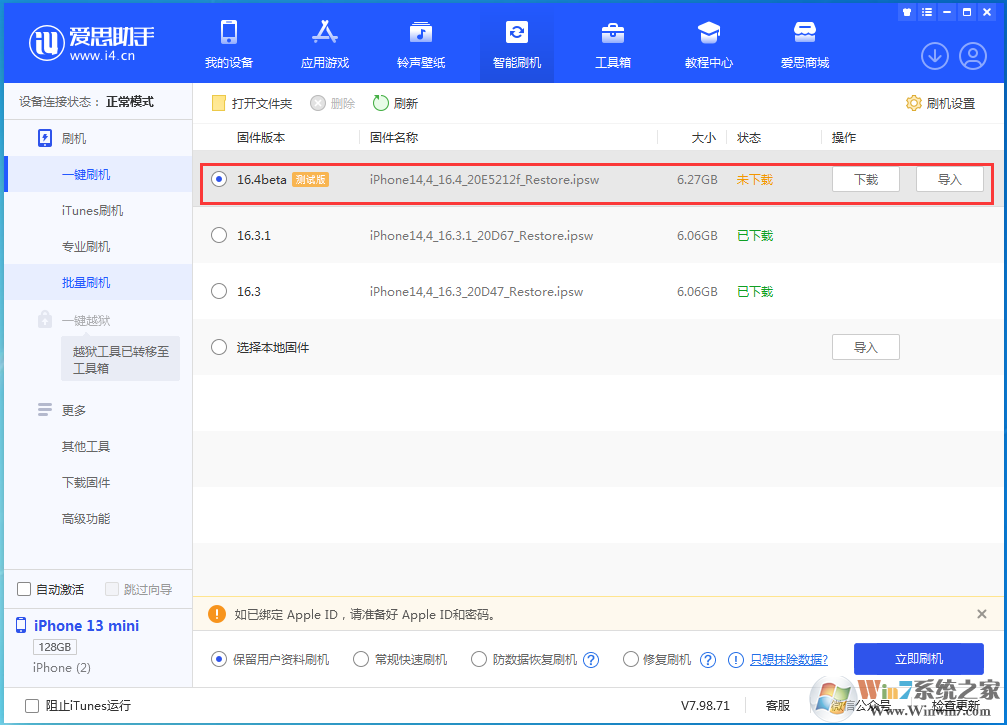Screen dimensions: 1007x725
Task: Click the 立即刷机 flash now button
Action: tap(918, 659)
